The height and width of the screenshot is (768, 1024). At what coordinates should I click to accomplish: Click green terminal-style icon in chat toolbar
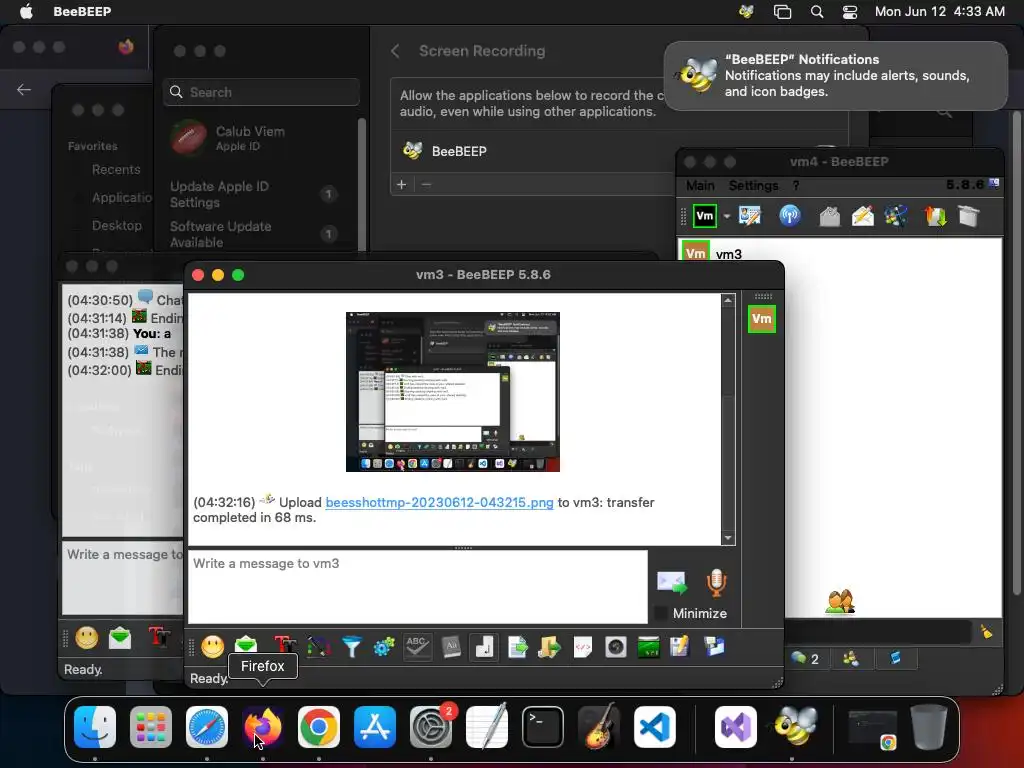click(648, 647)
